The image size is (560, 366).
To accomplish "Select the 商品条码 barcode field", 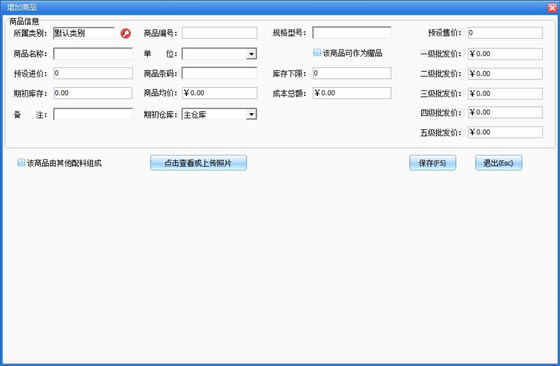I will tap(219, 73).
